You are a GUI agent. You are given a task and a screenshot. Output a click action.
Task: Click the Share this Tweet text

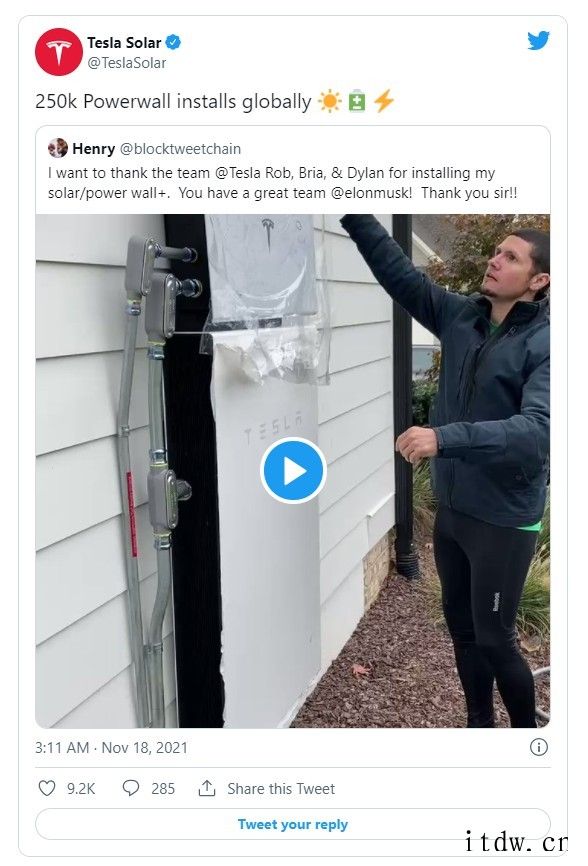pos(281,789)
